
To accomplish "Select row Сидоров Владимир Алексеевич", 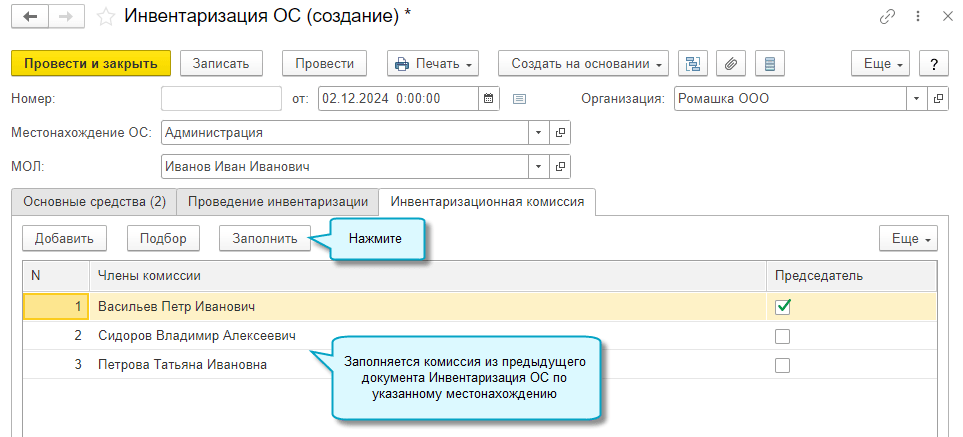I will click(x=480, y=336).
